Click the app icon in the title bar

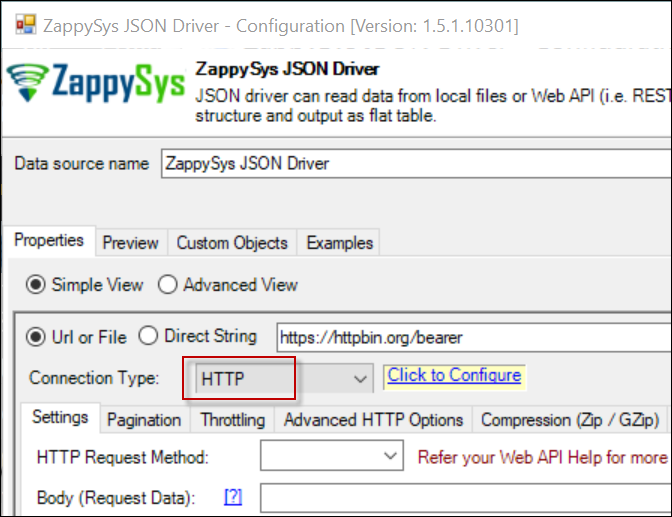(x=26, y=24)
